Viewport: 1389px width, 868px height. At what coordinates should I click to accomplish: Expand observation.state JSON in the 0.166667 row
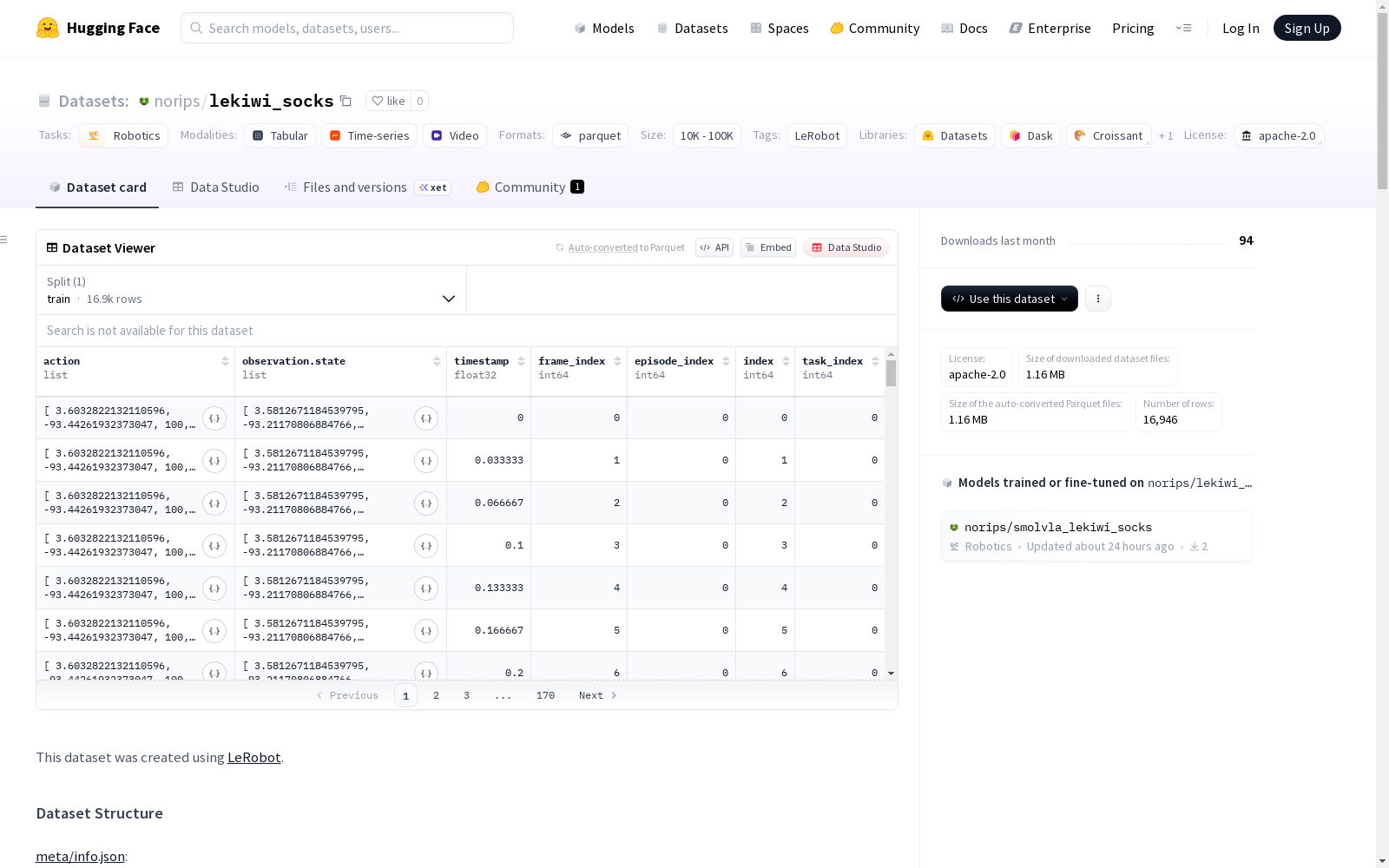pyautogui.click(x=426, y=631)
